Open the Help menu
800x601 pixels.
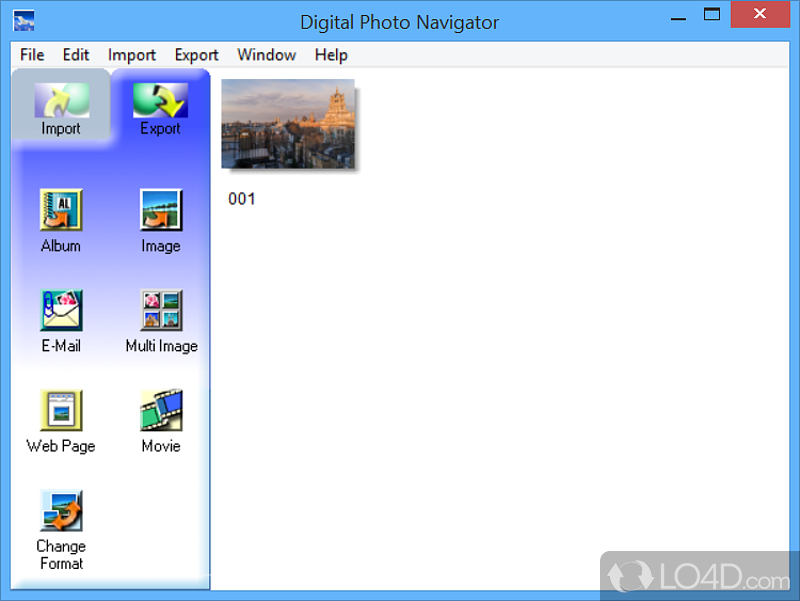click(331, 55)
